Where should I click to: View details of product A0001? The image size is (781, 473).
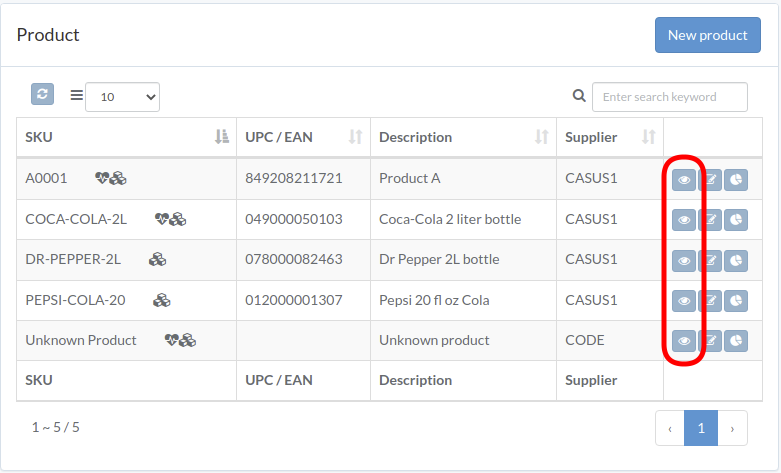684,180
